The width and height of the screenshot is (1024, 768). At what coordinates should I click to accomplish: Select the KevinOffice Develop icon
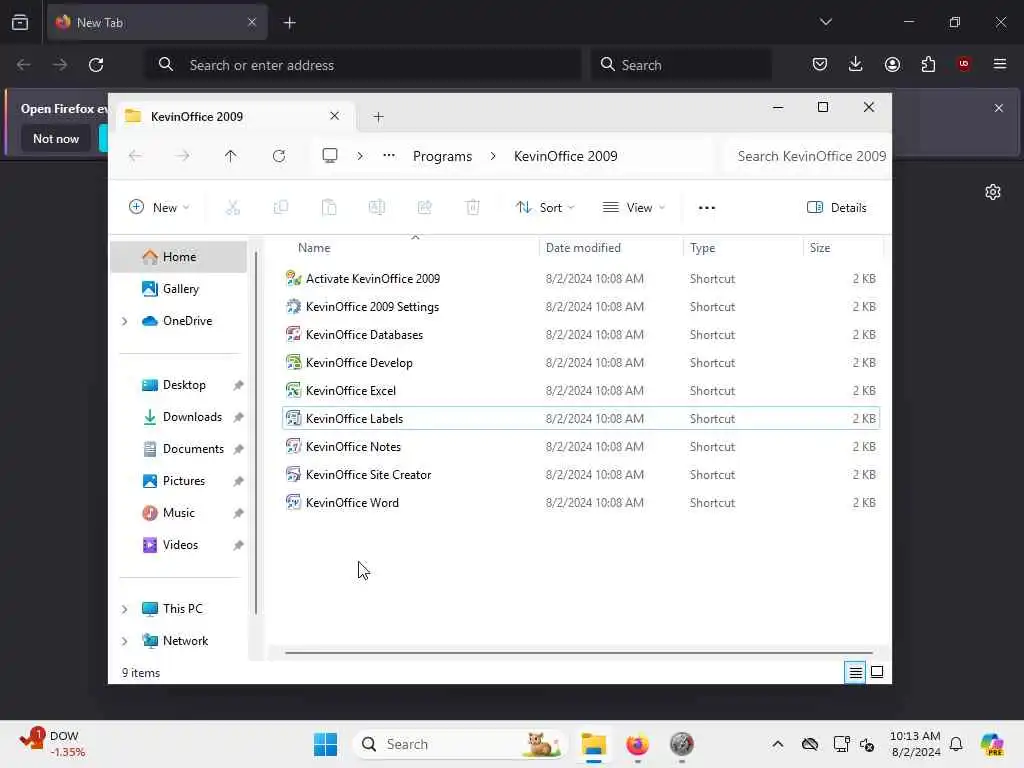click(x=293, y=362)
